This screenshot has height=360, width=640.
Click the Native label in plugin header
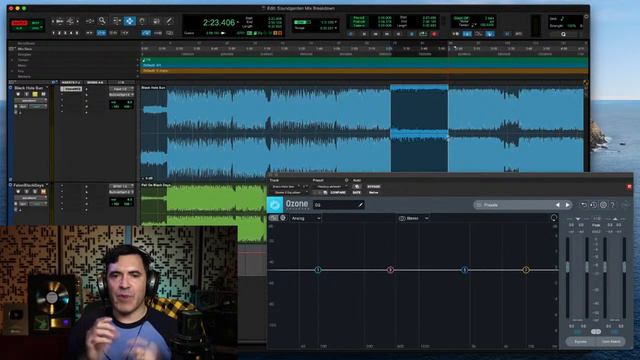pos(373,192)
